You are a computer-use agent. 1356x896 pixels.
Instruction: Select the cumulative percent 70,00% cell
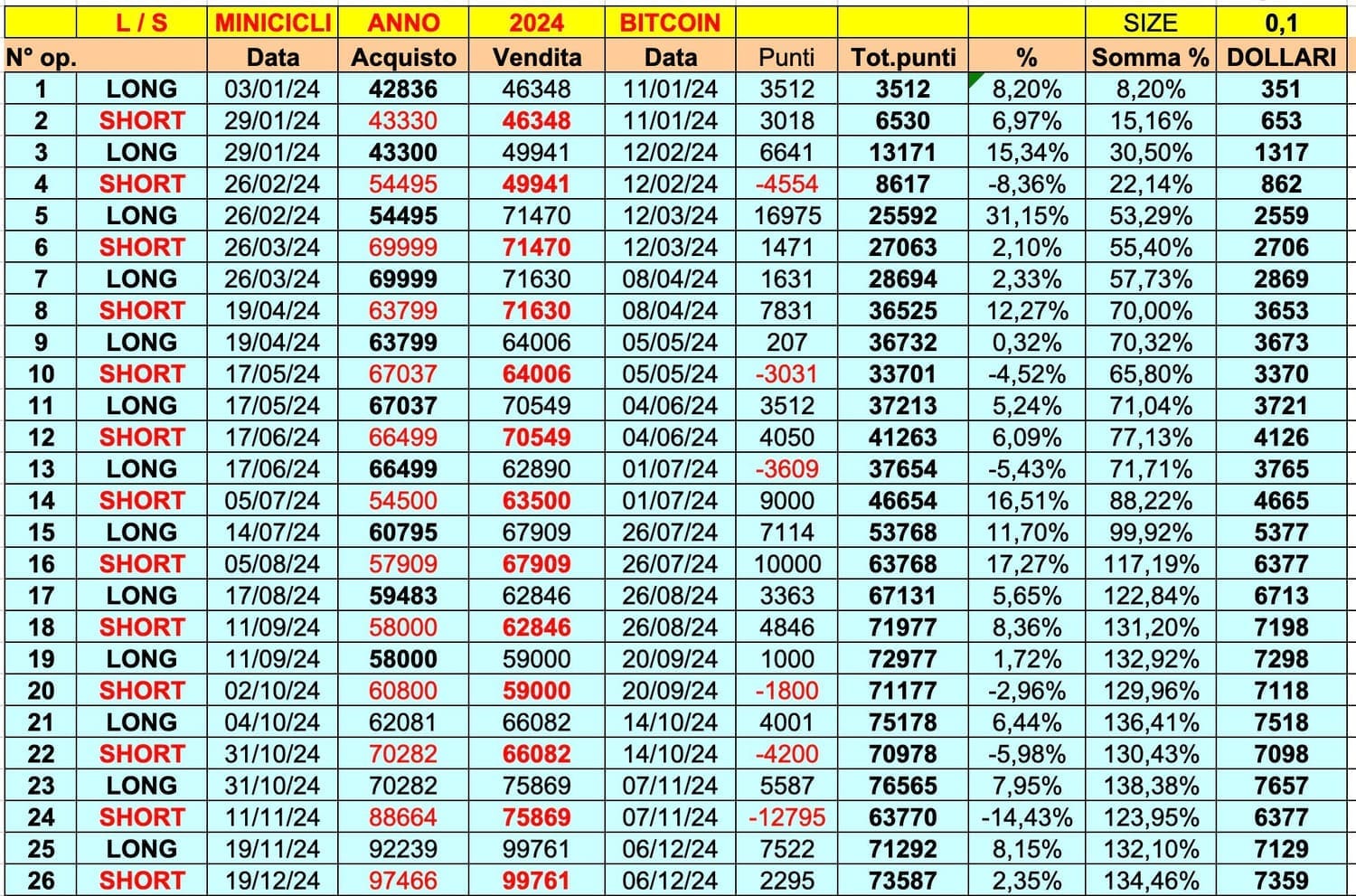coord(1150,310)
